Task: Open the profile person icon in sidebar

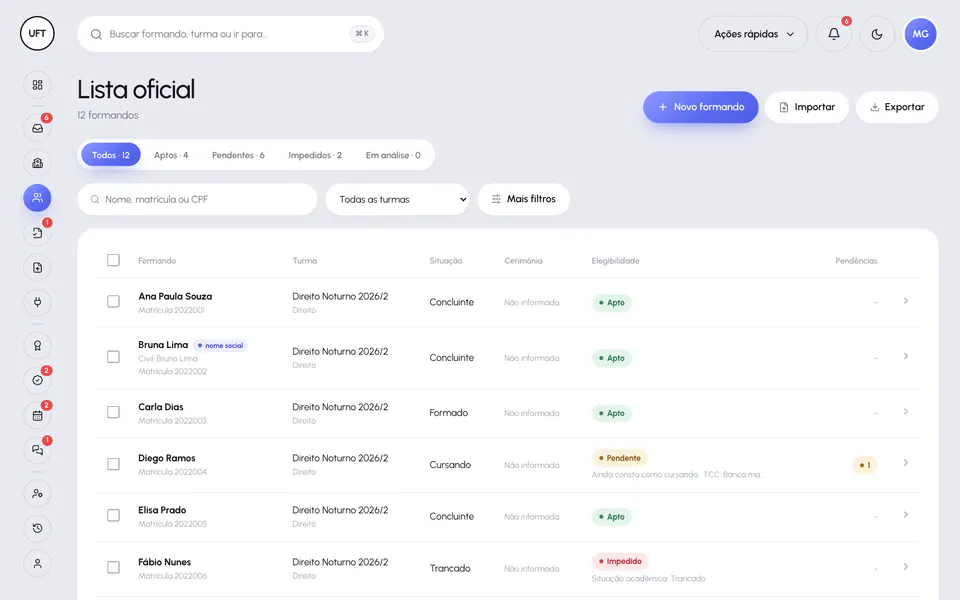Action: click(x=37, y=563)
